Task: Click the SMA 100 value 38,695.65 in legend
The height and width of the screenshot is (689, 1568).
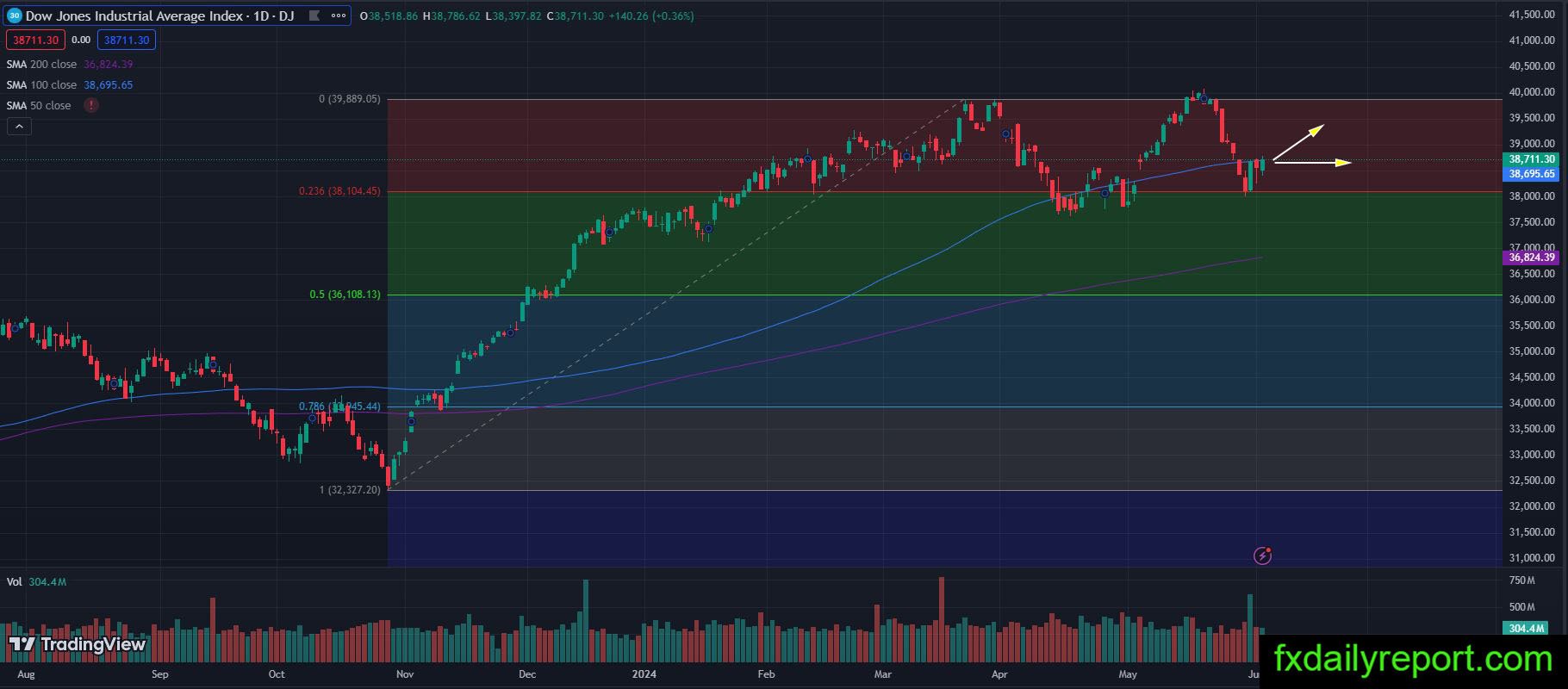Action: click(x=109, y=84)
